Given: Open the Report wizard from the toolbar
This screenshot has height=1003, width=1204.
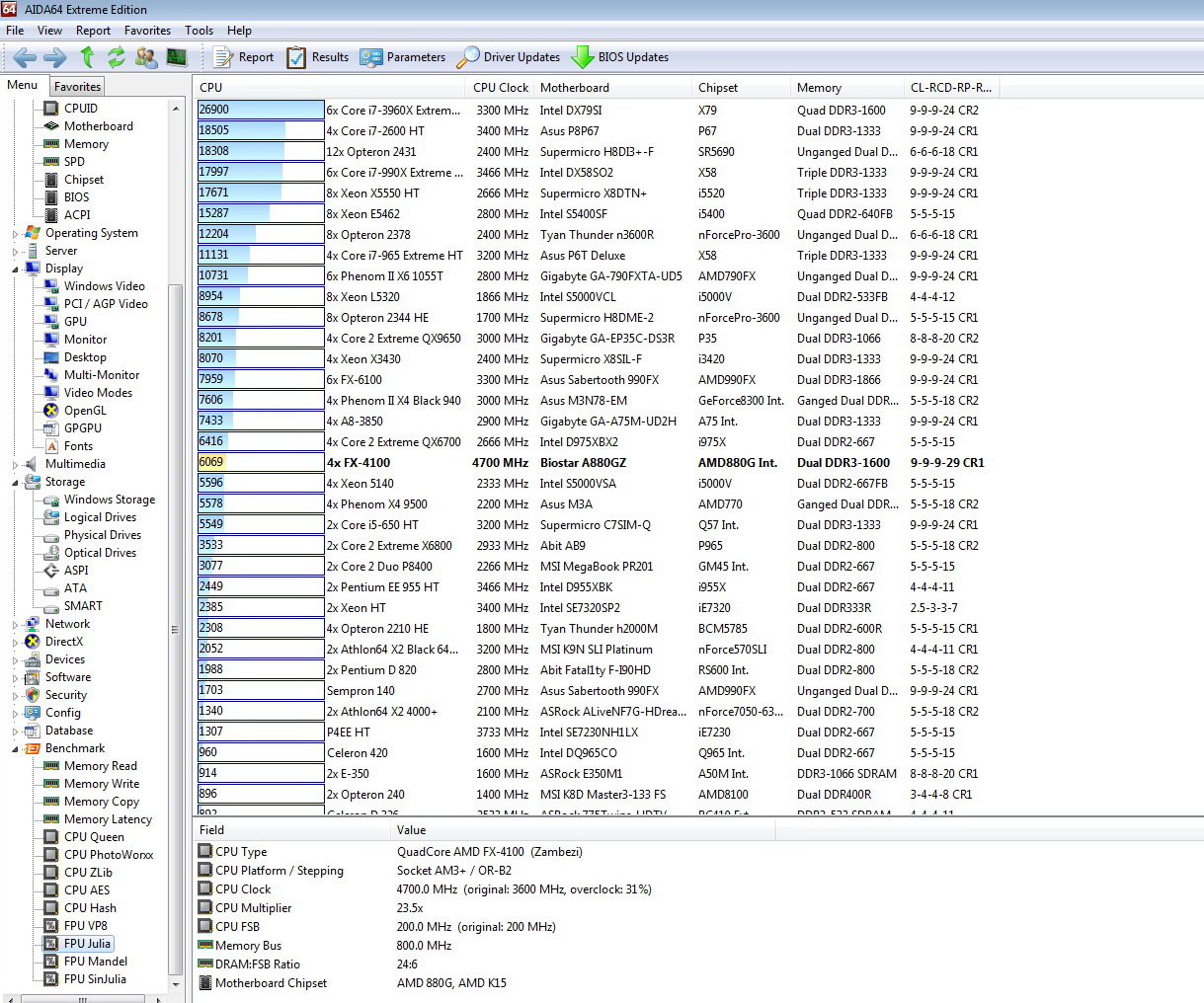Looking at the screenshot, I should pos(244,57).
